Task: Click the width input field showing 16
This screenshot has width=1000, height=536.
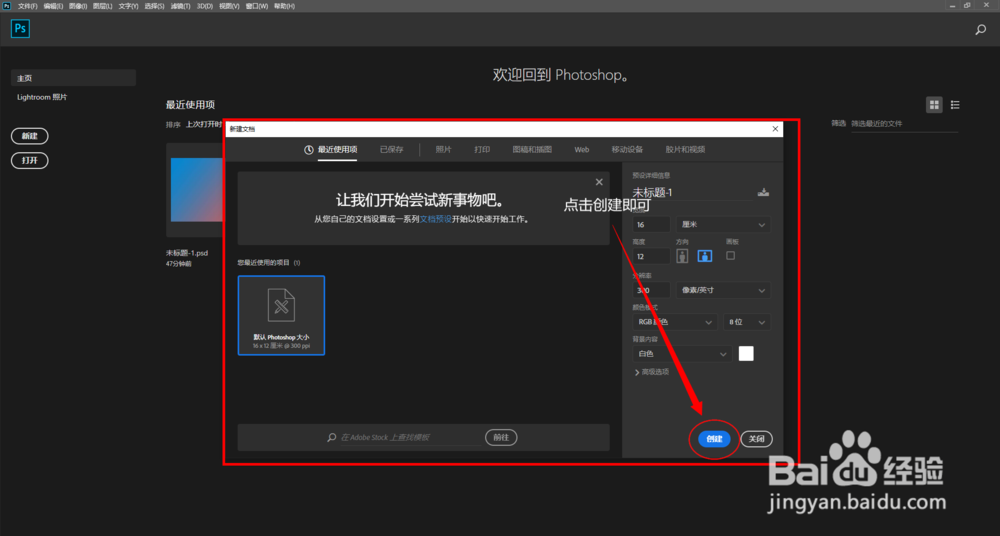Action: [x=651, y=225]
